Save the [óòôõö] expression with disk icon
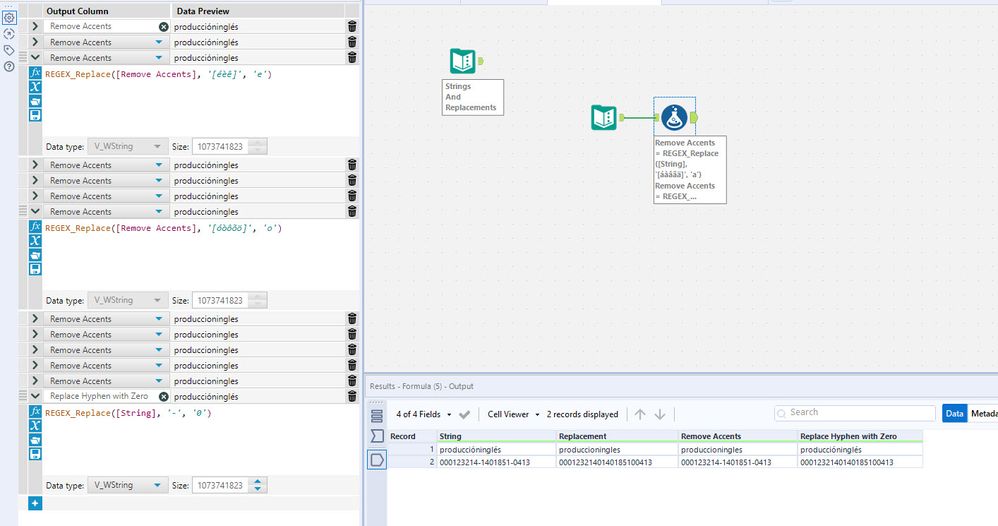Viewport: 998px width, 526px height. (35, 269)
